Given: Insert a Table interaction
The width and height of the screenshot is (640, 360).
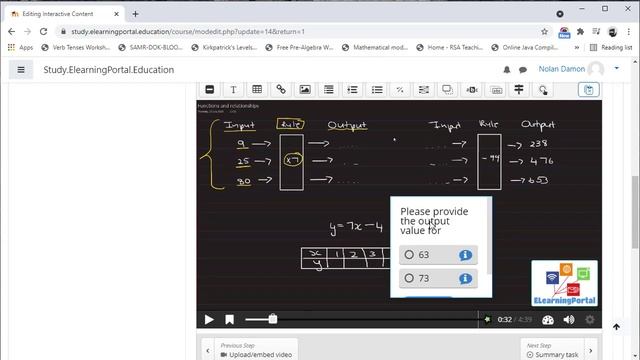Looking at the screenshot, I should (x=257, y=89).
